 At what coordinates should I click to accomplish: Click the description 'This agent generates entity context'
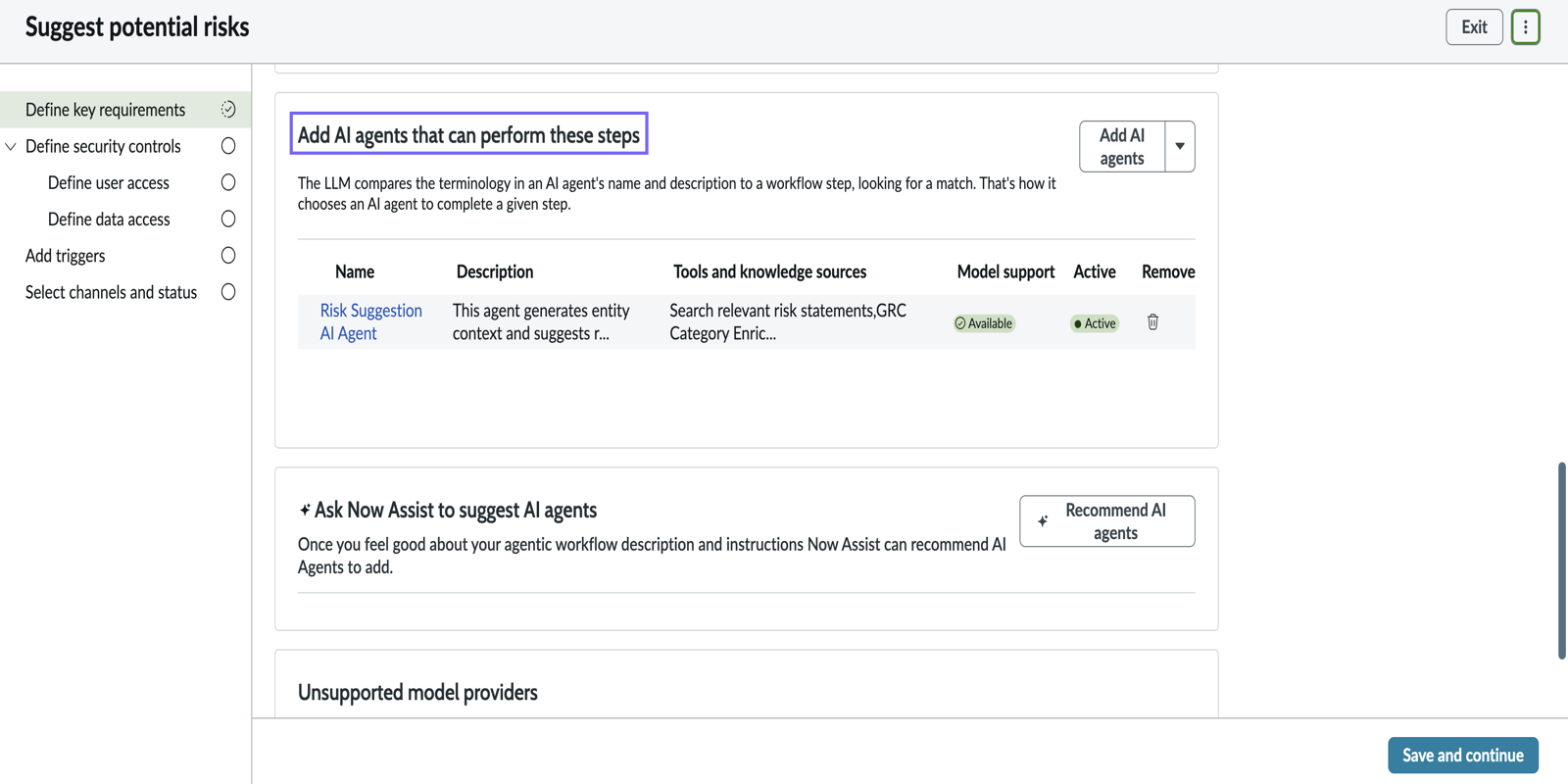(541, 321)
